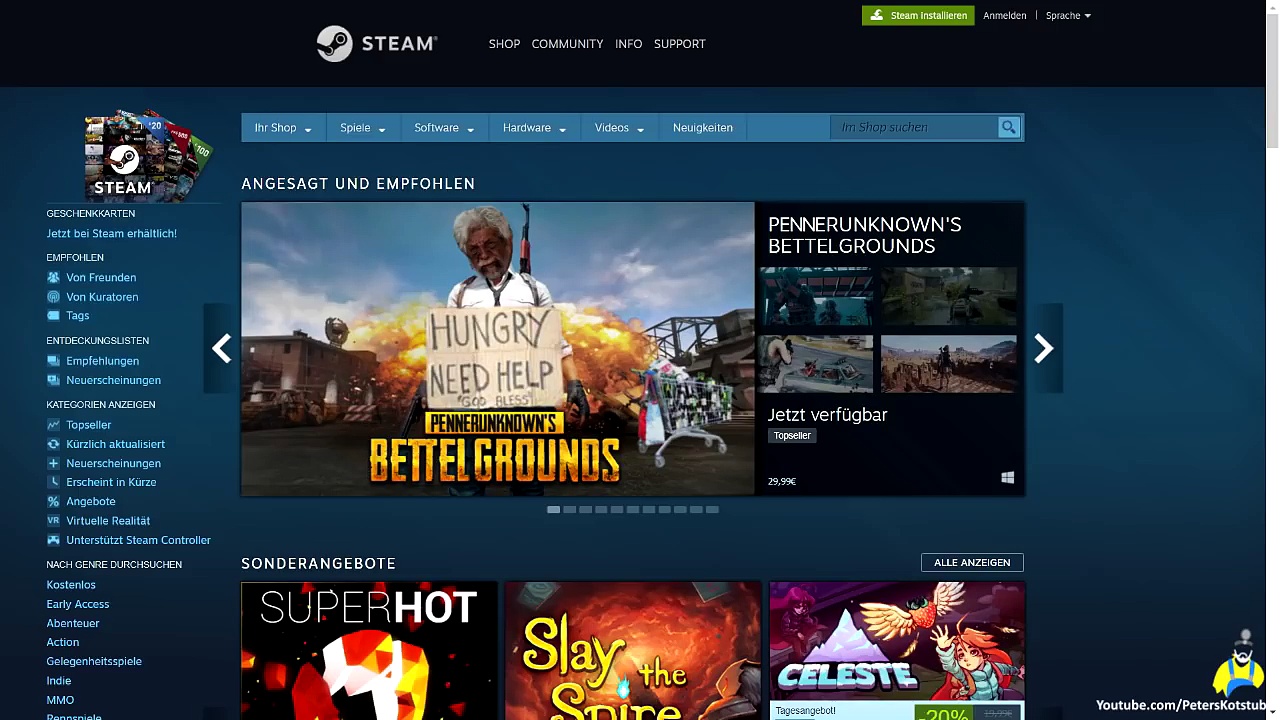Click the Steam logo in header
The height and width of the screenshot is (720, 1280).
coord(376,44)
